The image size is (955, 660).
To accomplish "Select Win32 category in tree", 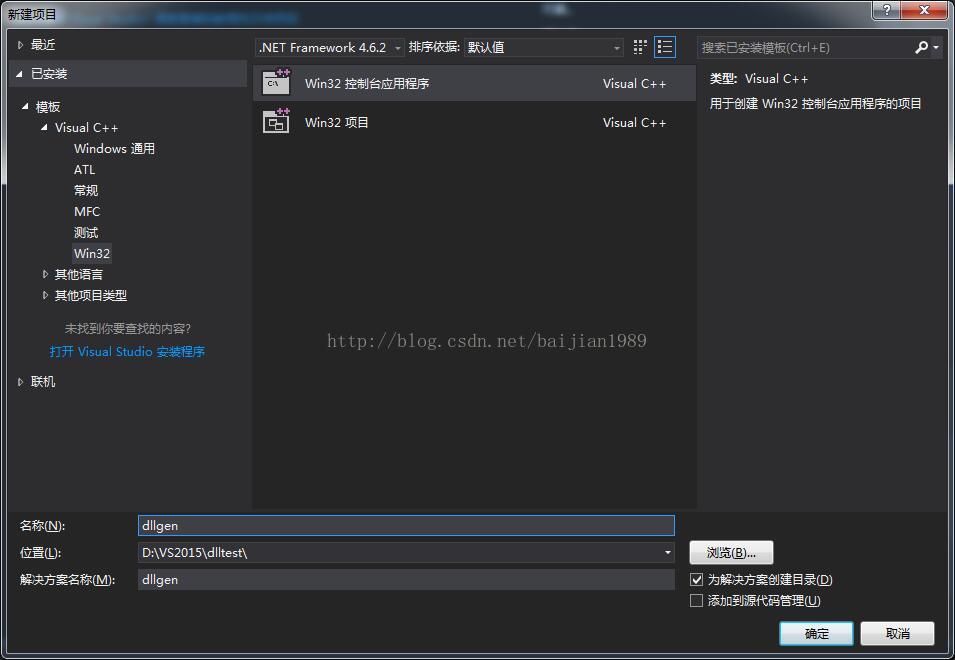I will coord(92,253).
